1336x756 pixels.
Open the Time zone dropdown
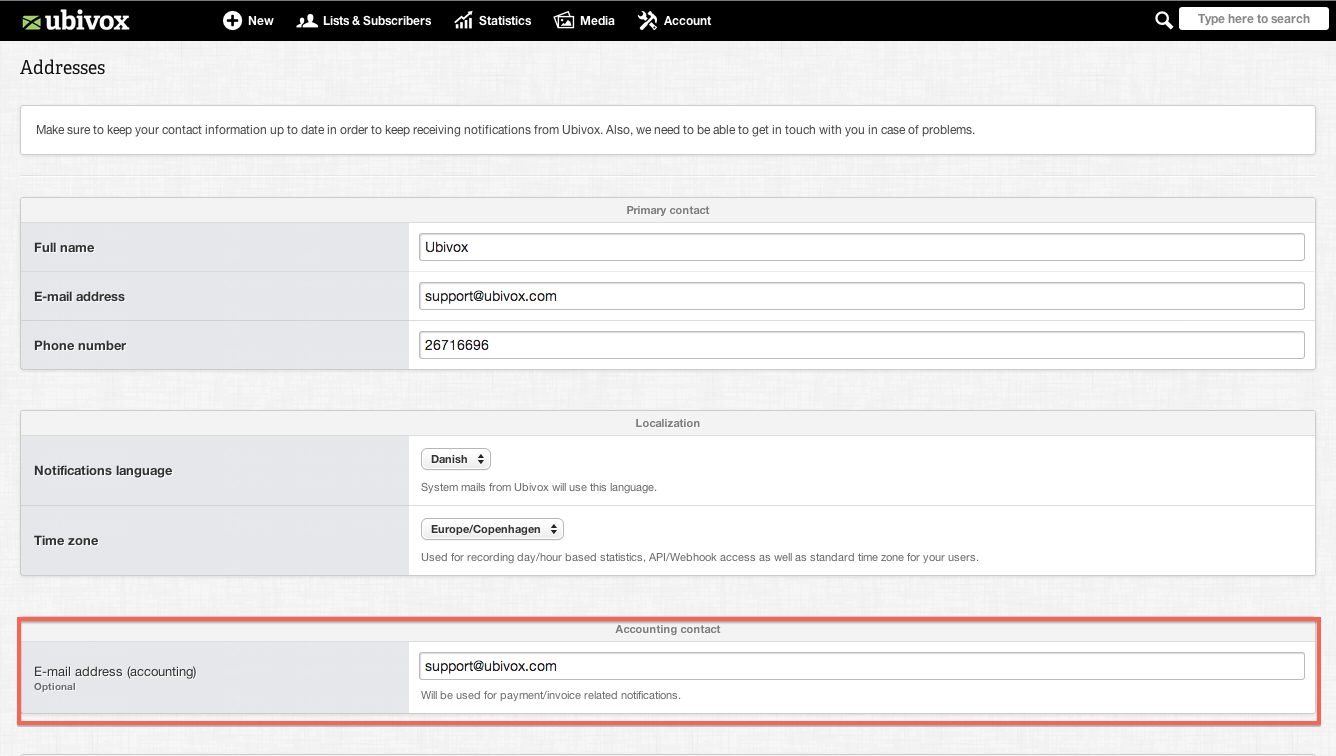(x=493, y=529)
